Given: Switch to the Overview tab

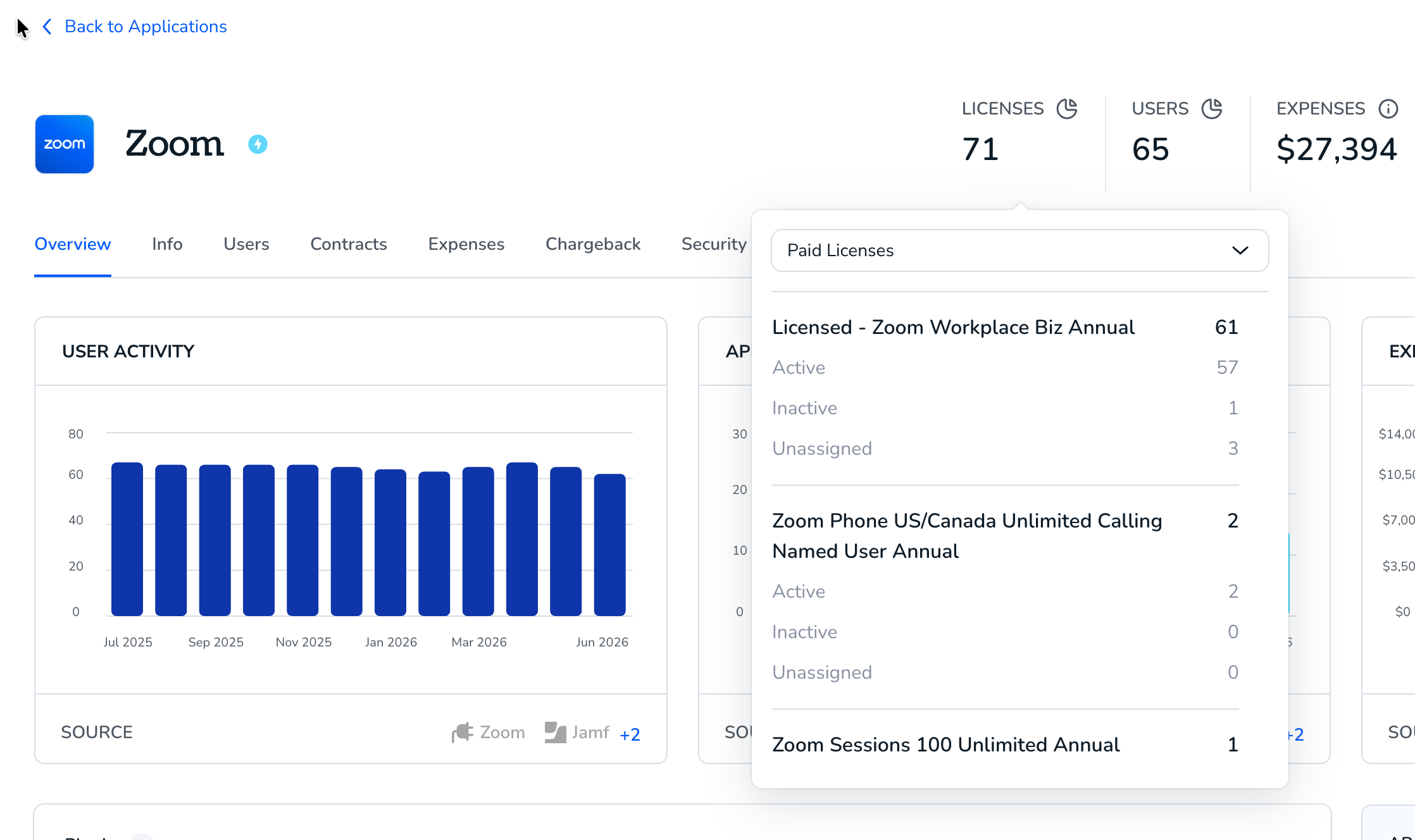Looking at the screenshot, I should click(73, 244).
